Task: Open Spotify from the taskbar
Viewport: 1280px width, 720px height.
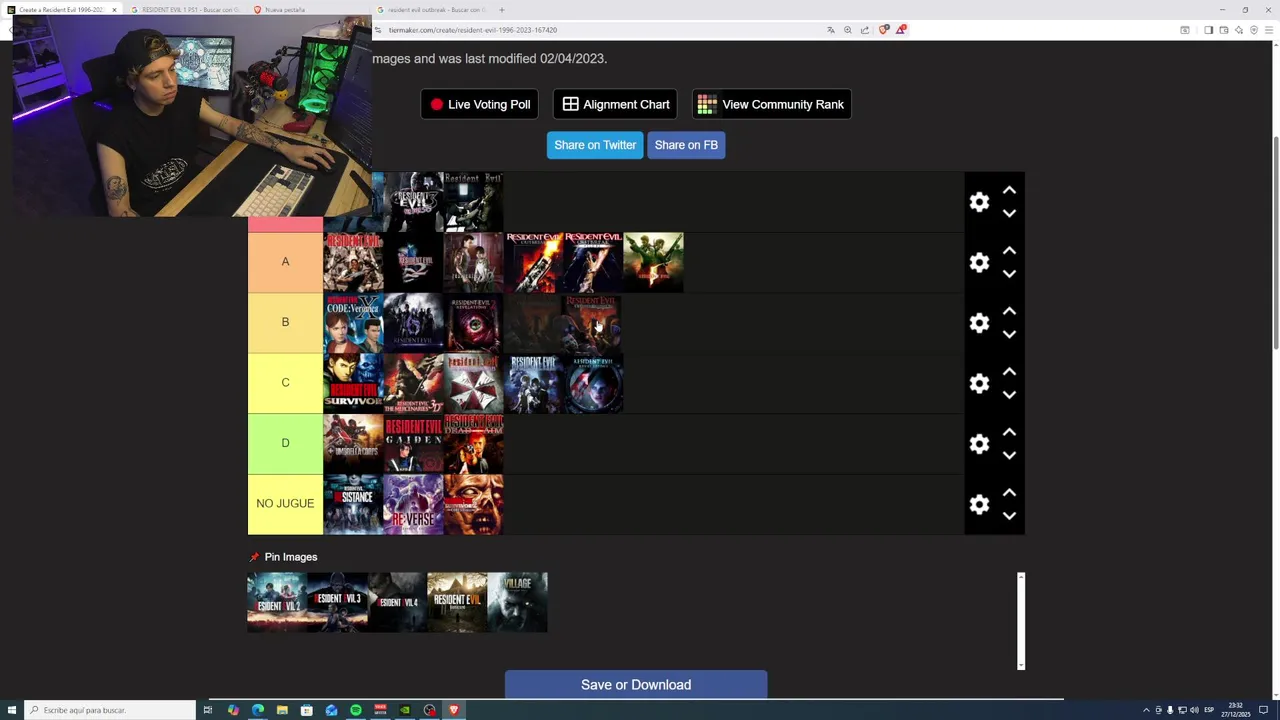Action: (x=356, y=710)
